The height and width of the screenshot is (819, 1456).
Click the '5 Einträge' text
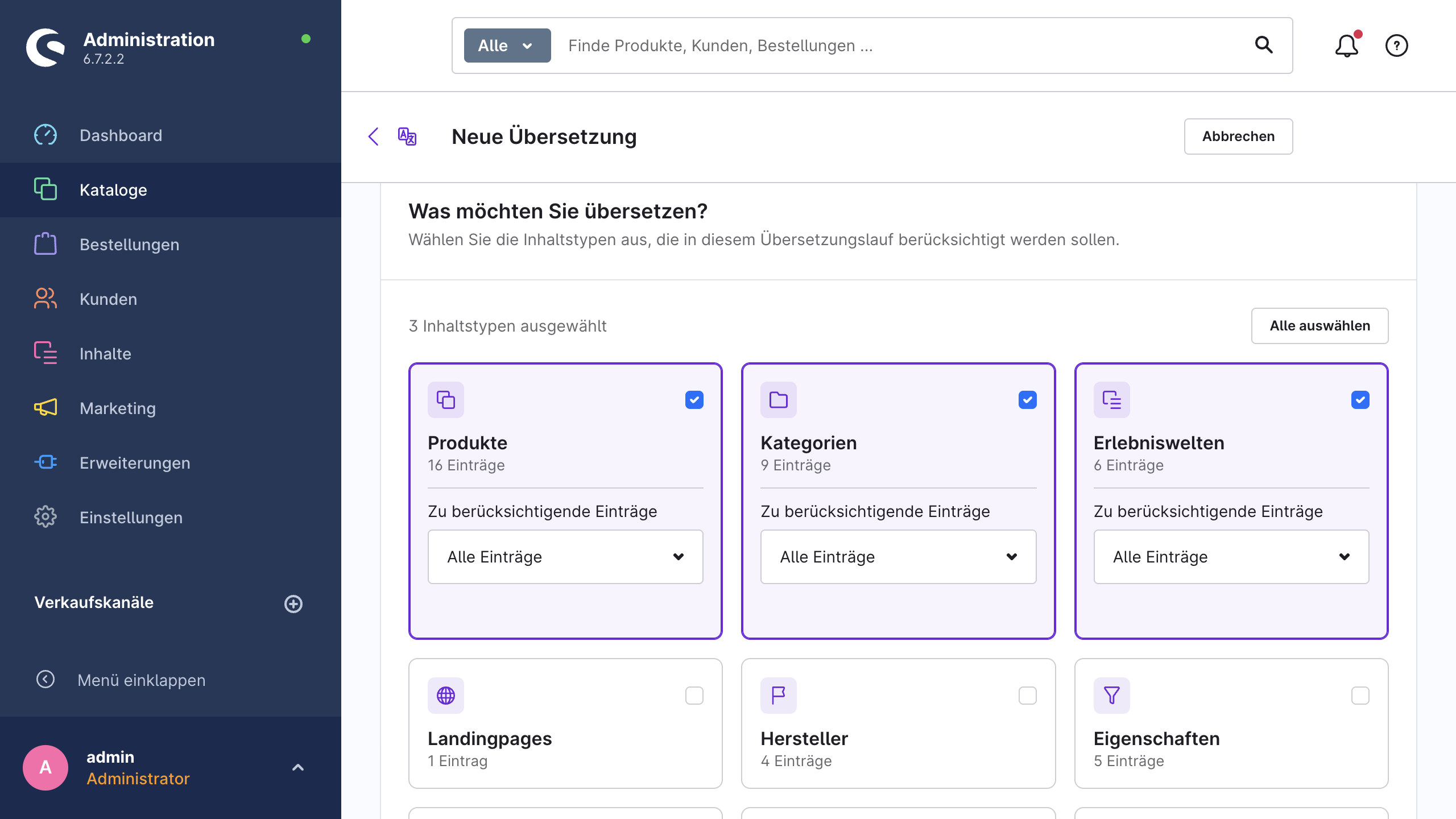[1128, 761]
